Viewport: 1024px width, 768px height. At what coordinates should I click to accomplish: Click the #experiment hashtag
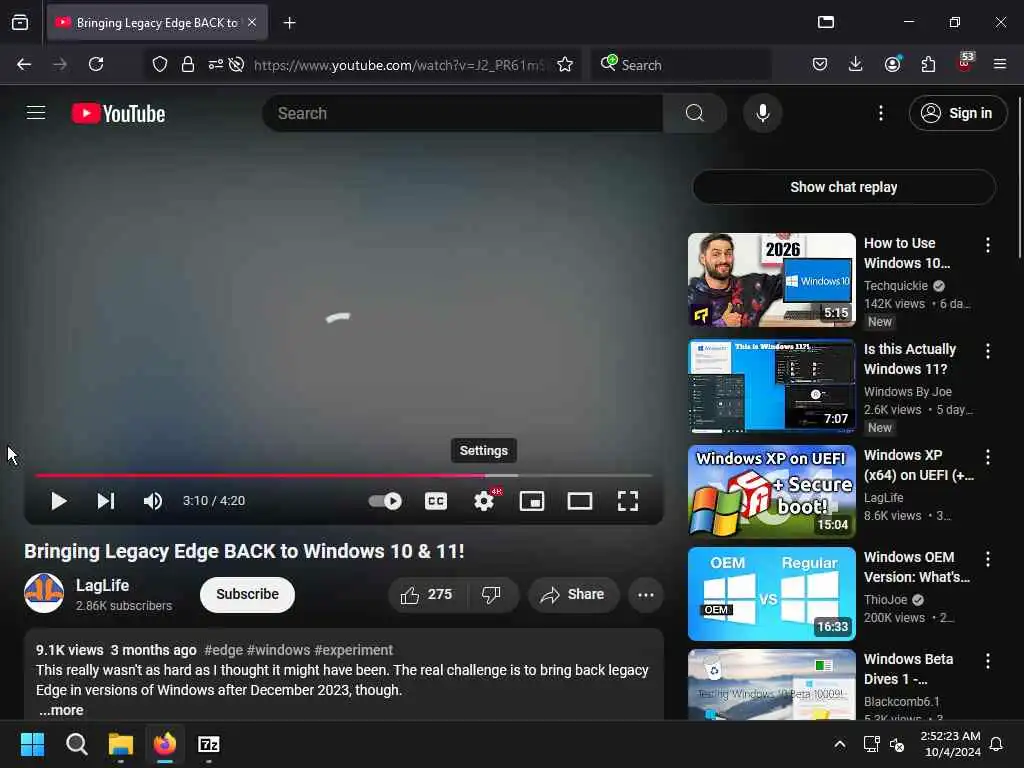[353, 650]
